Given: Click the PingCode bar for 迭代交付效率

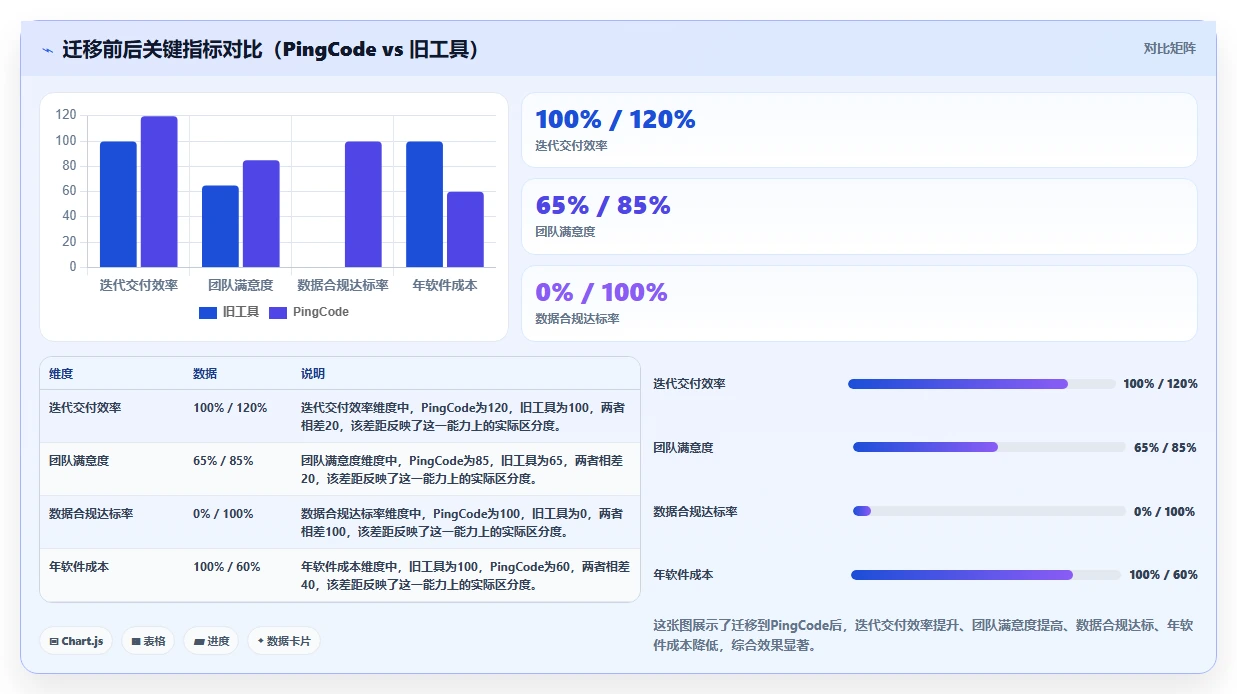Looking at the screenshot, I should click(159, 192).
